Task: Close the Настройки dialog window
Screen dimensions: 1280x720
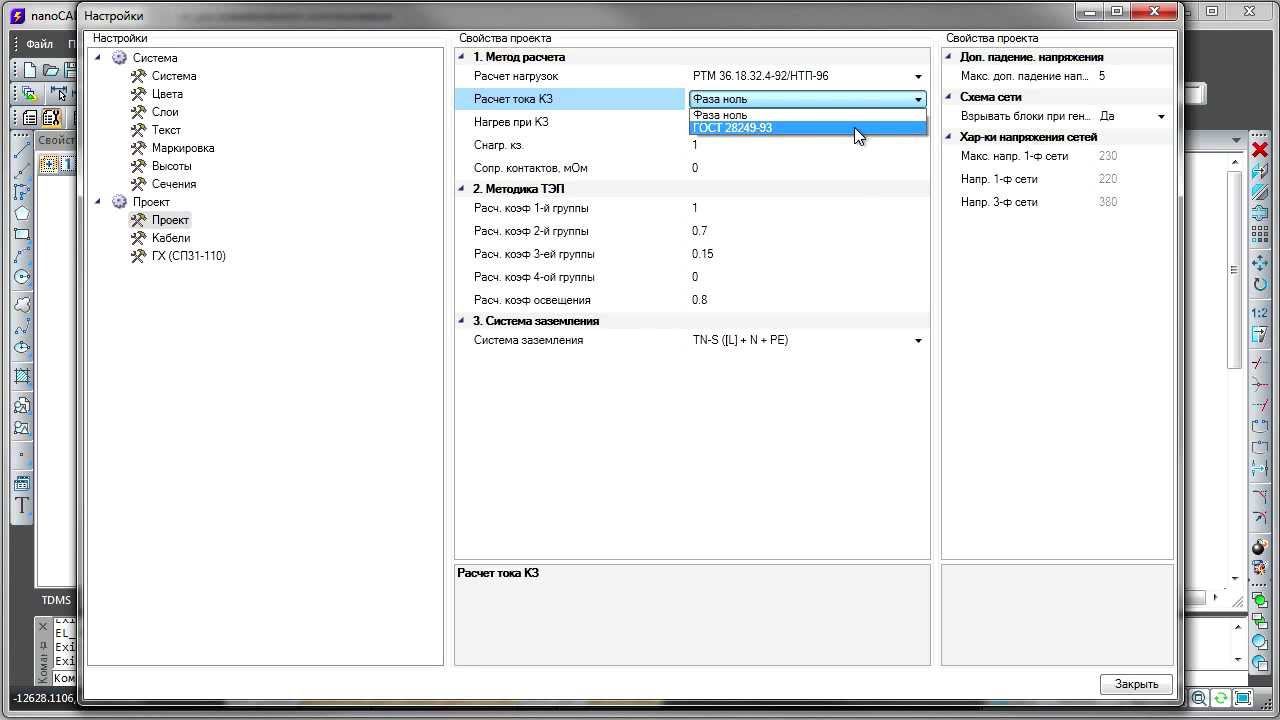Action: (x=1156, y=12)
